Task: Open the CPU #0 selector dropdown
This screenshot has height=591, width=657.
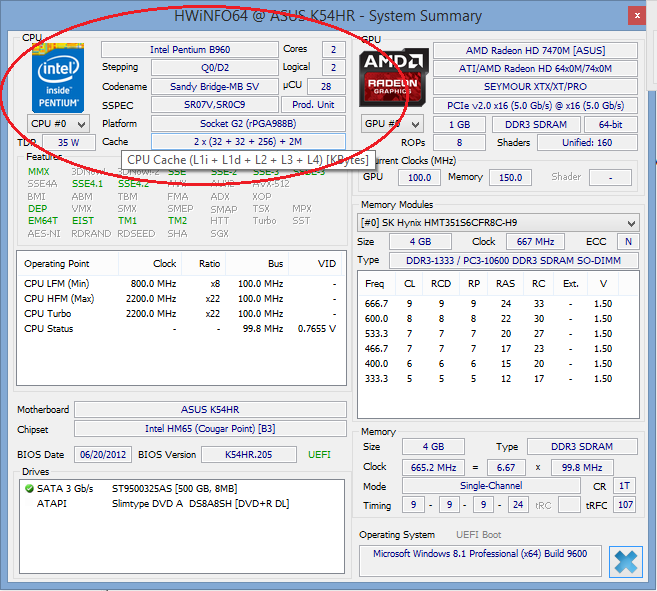Action: coord(58,124)
